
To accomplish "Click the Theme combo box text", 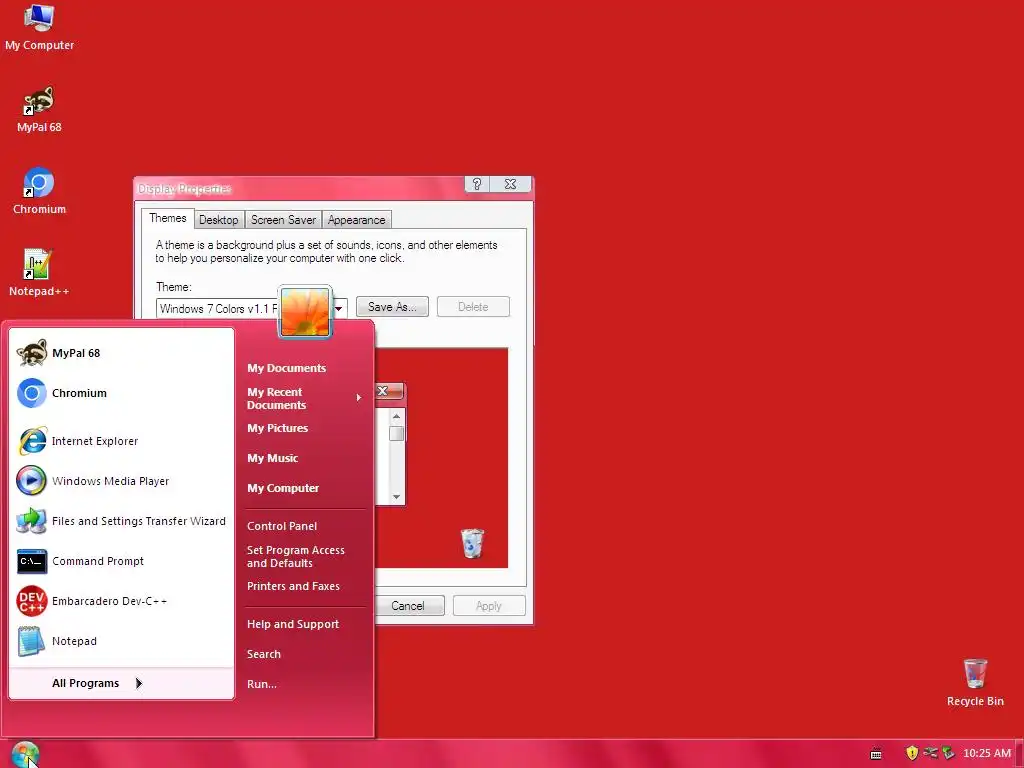I will [x=218, y=308].
